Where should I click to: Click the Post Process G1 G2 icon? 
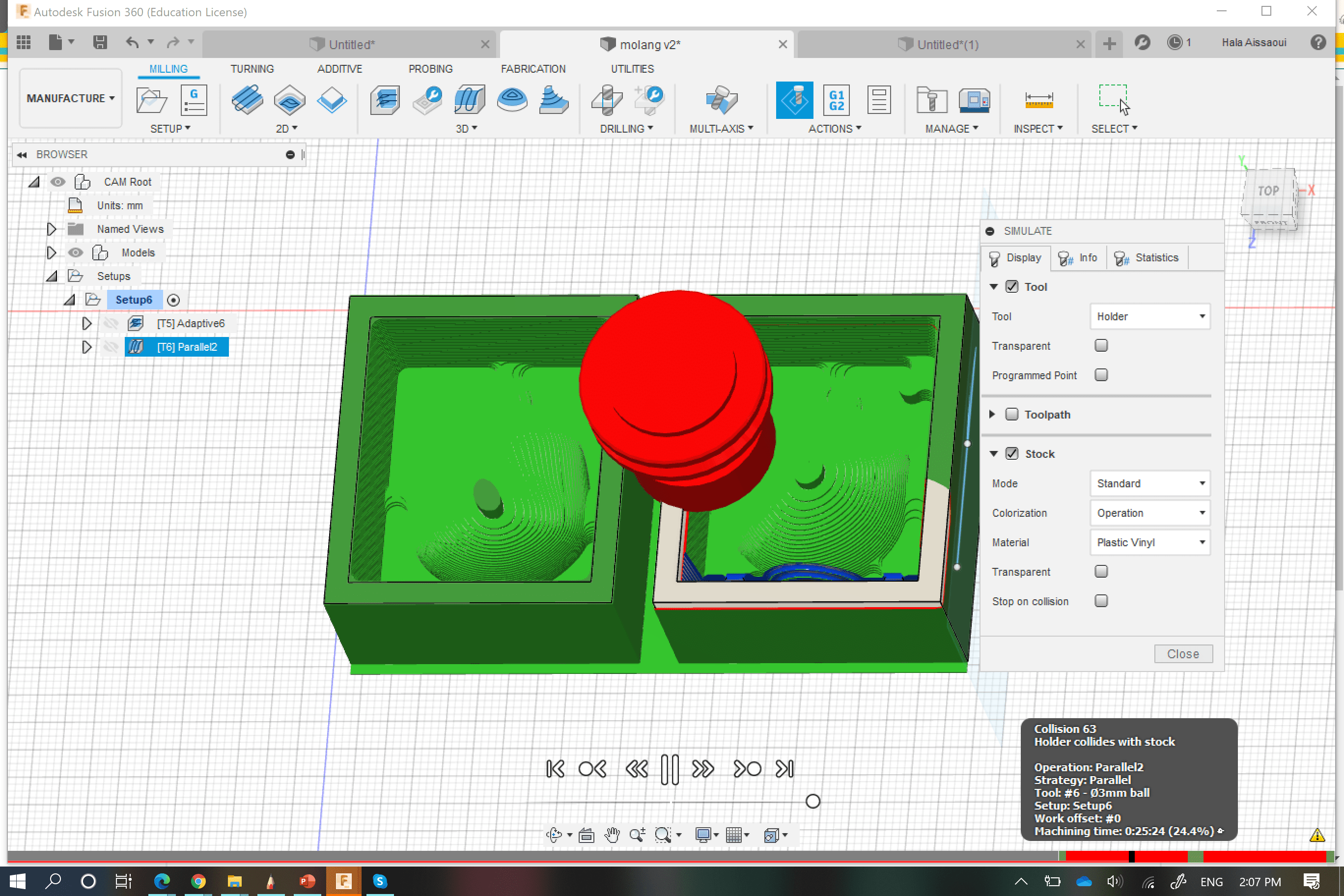[836, 100]
